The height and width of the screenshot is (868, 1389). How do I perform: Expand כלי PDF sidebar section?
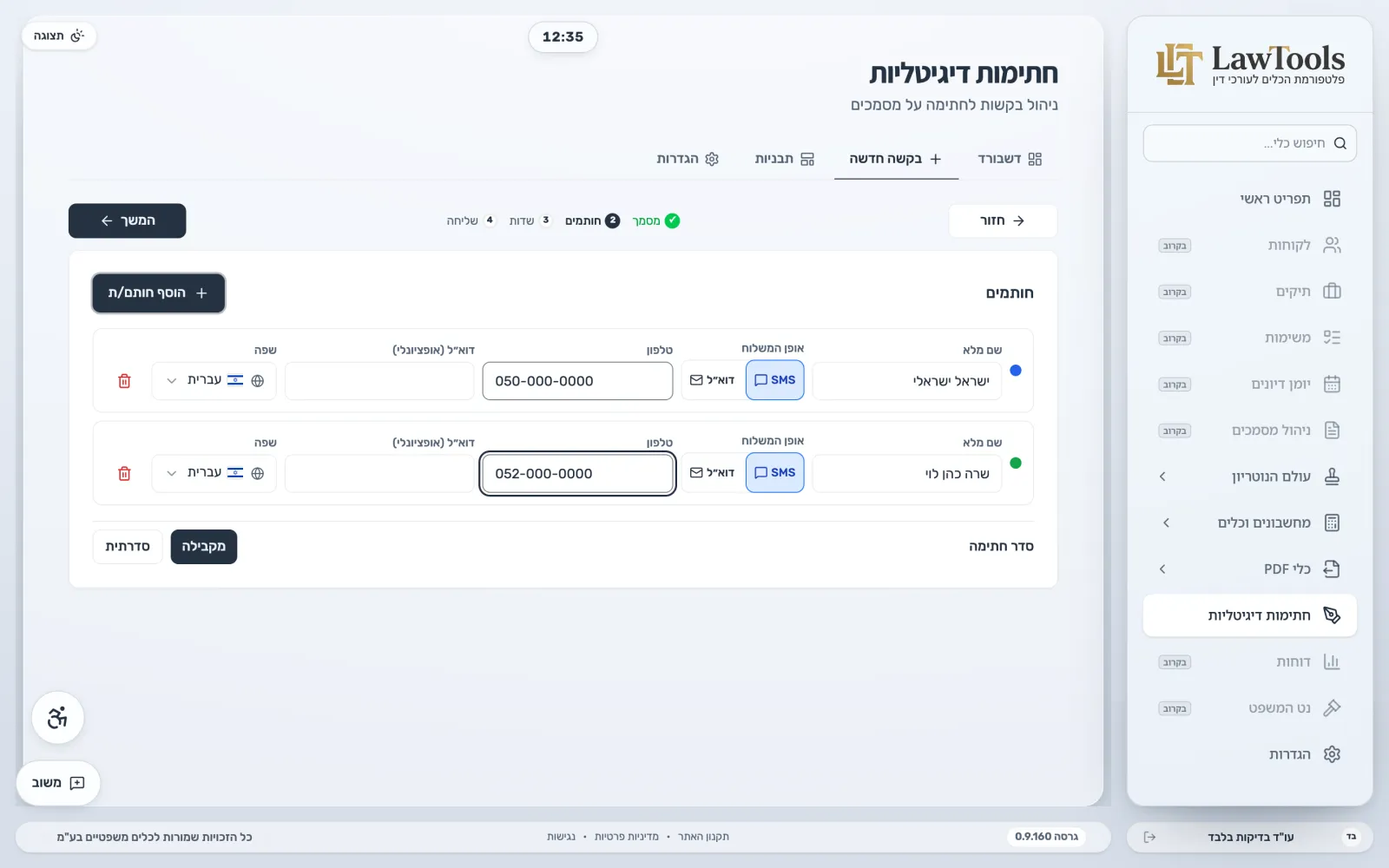click(1250, 569)
